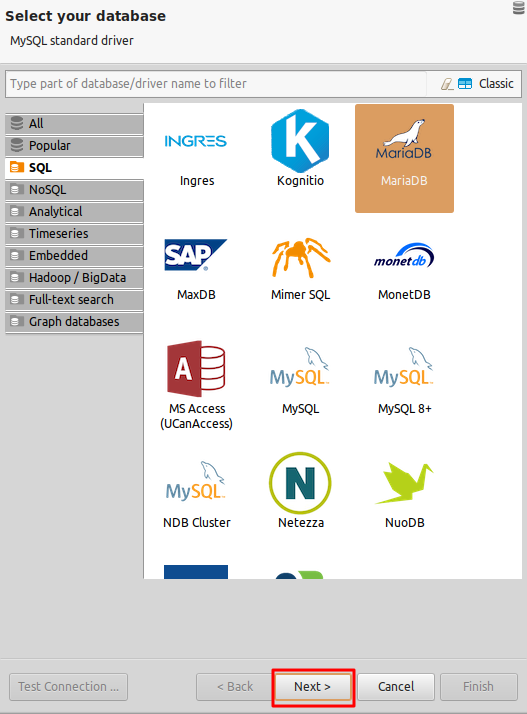The width and height of the screenshot is (527, 714).
Task: Choose the NuoDB bird icon
Action: (x=404, y=483)
